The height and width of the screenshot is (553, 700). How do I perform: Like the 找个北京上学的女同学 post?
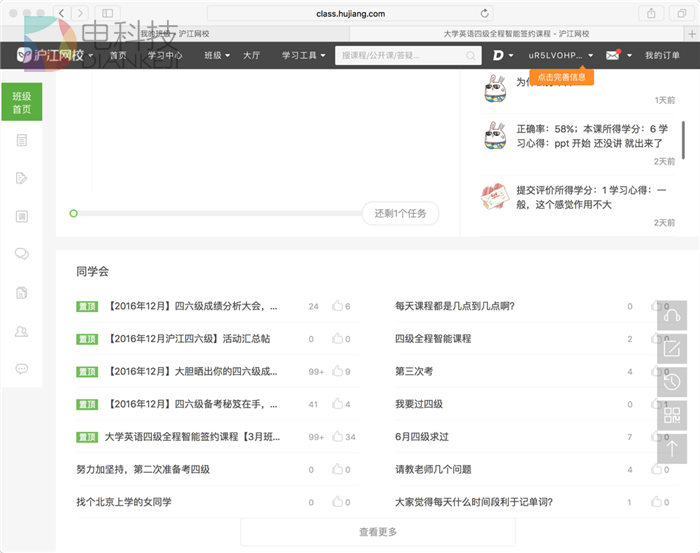(x=338, y=502)
